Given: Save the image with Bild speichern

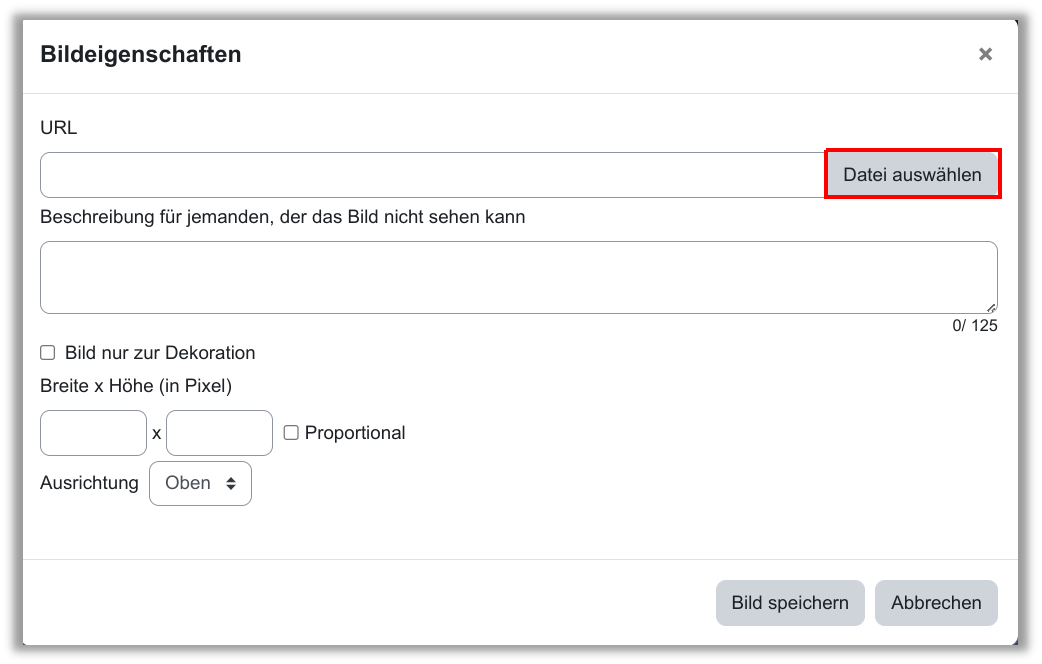Looking at the screenshot, I should point(789,603).
